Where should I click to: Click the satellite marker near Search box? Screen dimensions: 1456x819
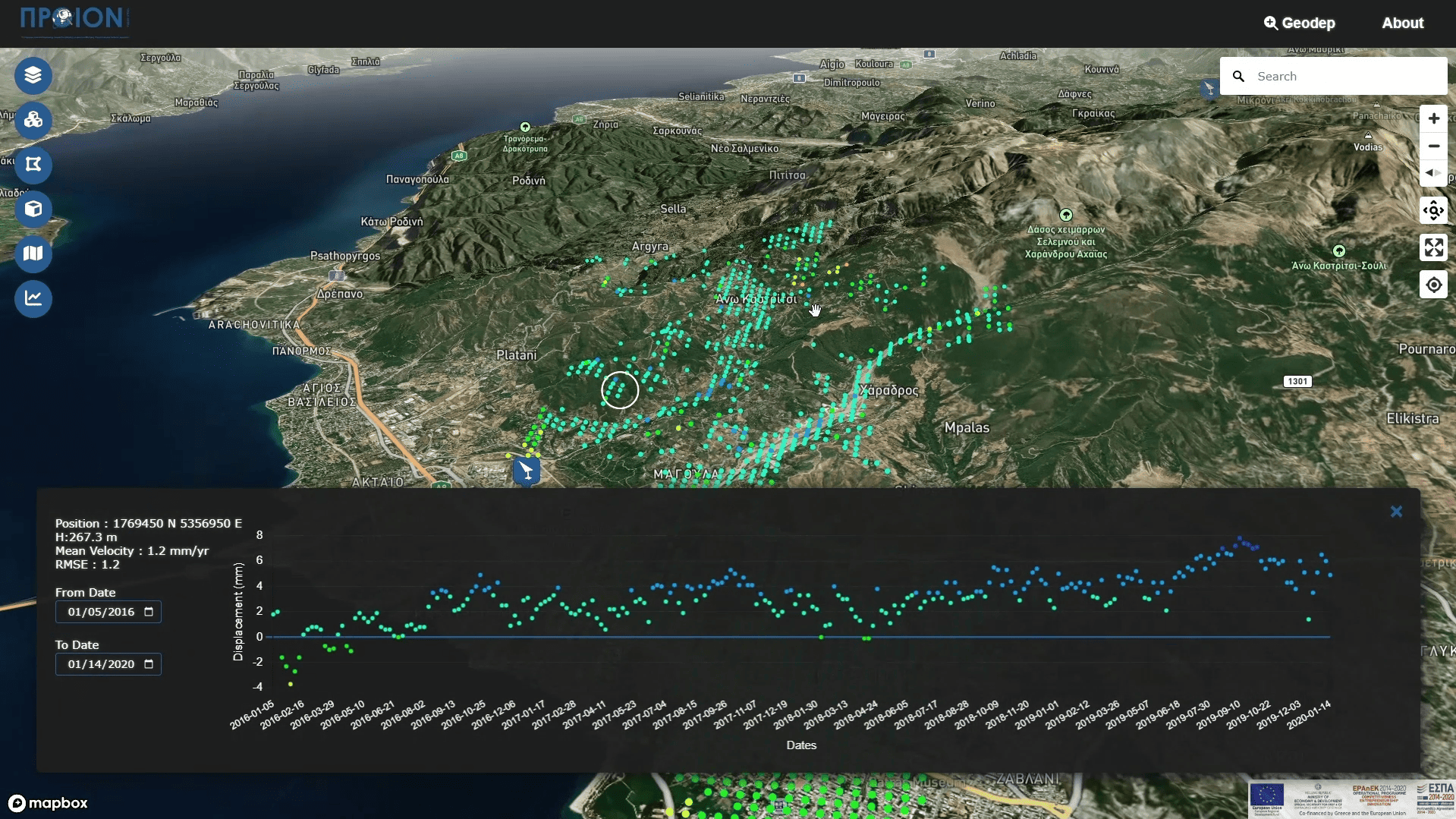[1209, 88]
